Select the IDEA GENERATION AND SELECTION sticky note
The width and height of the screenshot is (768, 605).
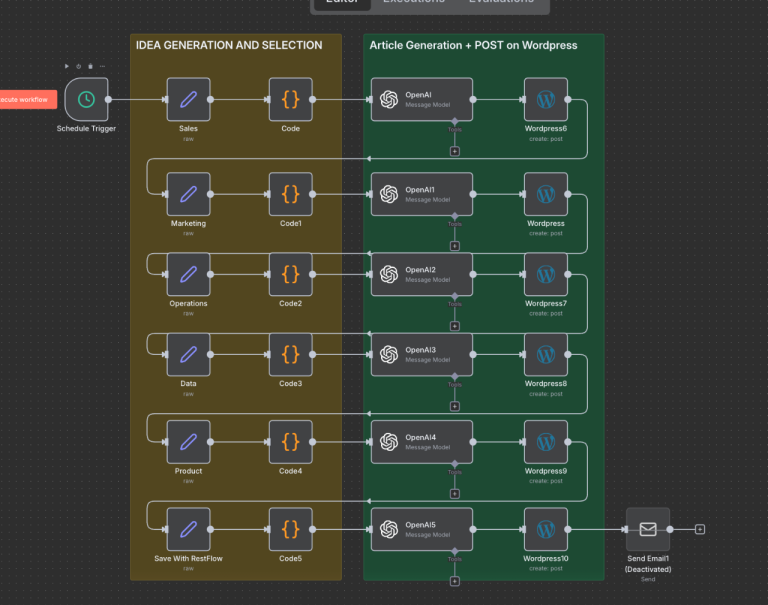pyautogui.click(x=229, y=45)
